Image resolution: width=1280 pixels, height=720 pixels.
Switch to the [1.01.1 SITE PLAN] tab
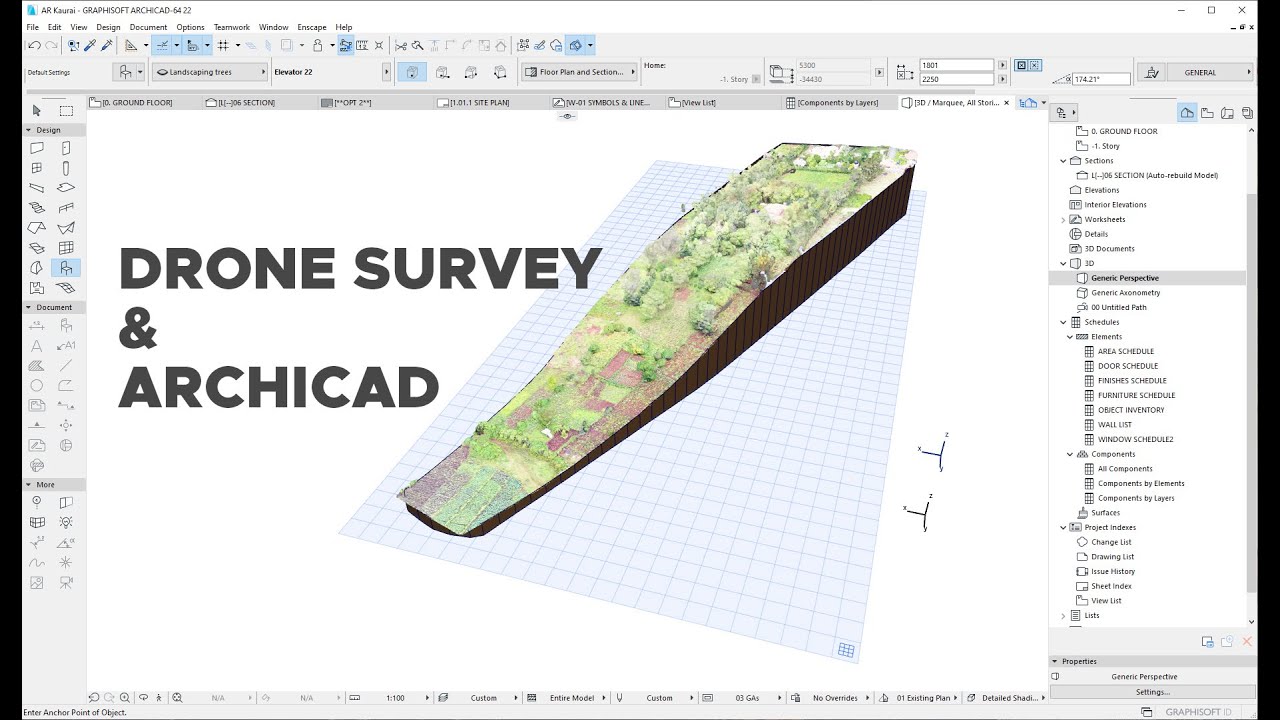click(x=490, y=102)
